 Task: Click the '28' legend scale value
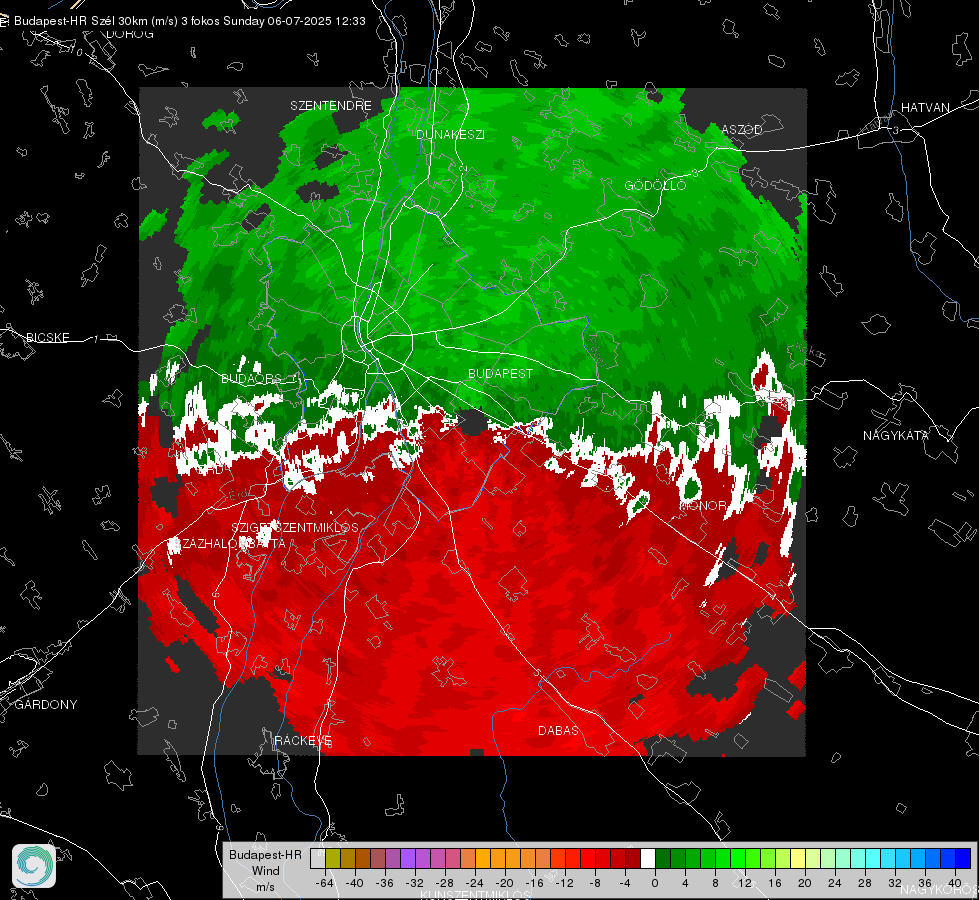tap(865, 883)
